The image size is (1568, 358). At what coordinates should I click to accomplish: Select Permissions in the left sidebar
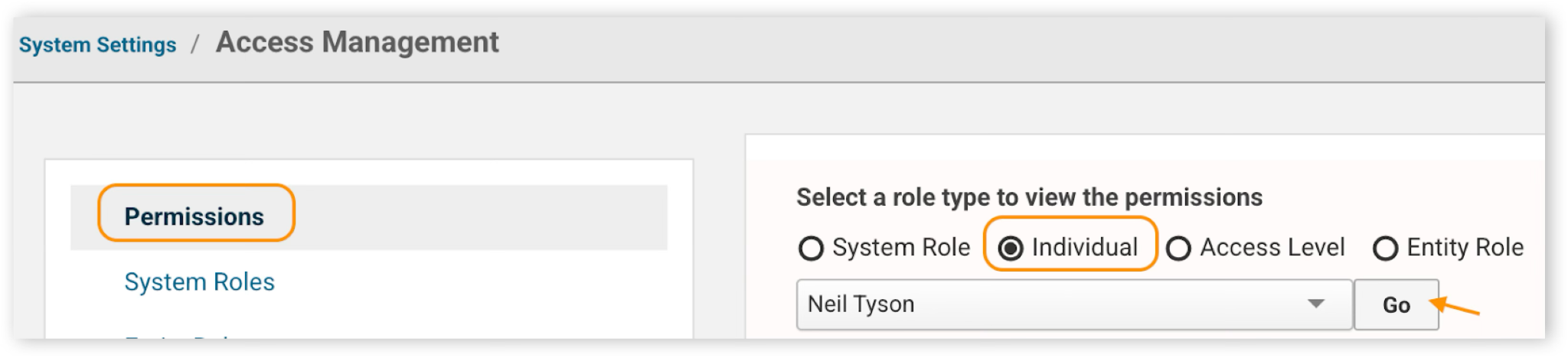click(x=194, y=216)
